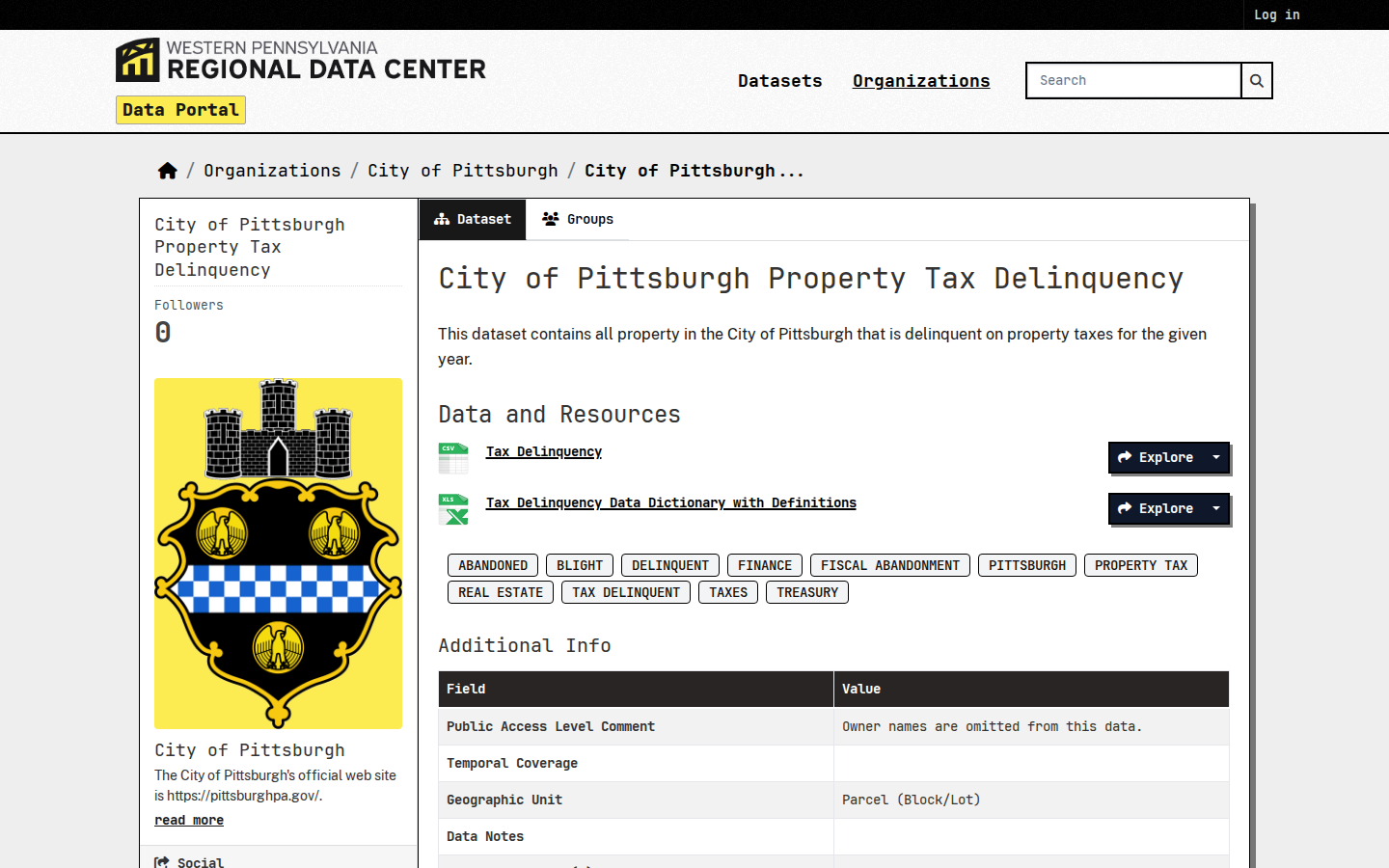Viewport: 1389px width, 868px height.
Task: Open Organizations in the top navigation
Action: pos(921,81)
